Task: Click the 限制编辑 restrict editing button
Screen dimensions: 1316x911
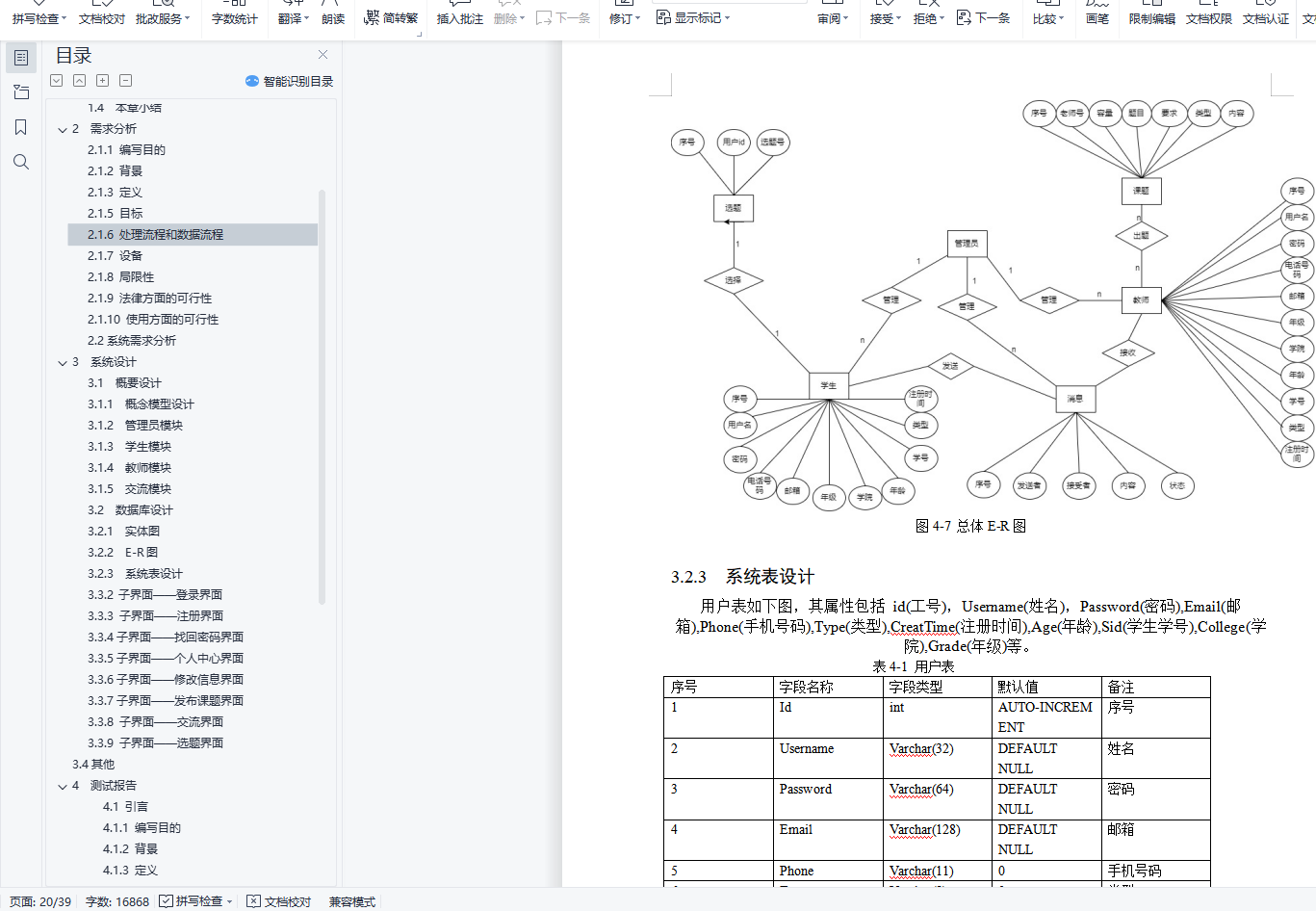Action: point(1152,18)
